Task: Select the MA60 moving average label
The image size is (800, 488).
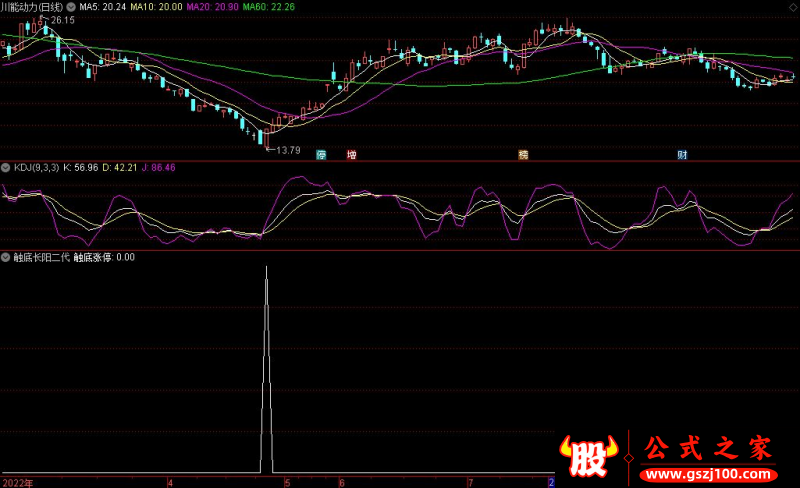Action: click(x=277, y=5)
